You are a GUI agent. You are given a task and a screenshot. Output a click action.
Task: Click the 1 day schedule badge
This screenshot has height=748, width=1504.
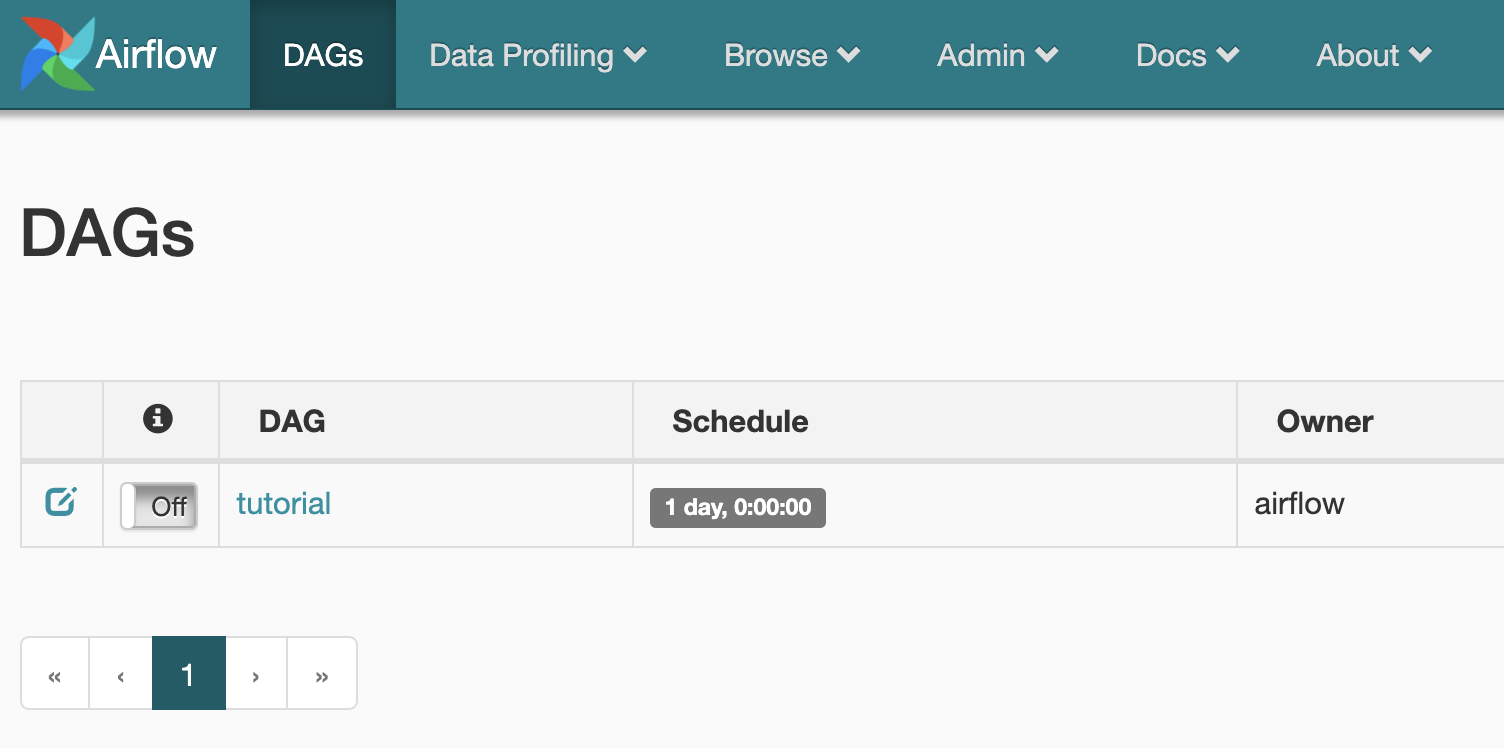[x=738, y=508]
